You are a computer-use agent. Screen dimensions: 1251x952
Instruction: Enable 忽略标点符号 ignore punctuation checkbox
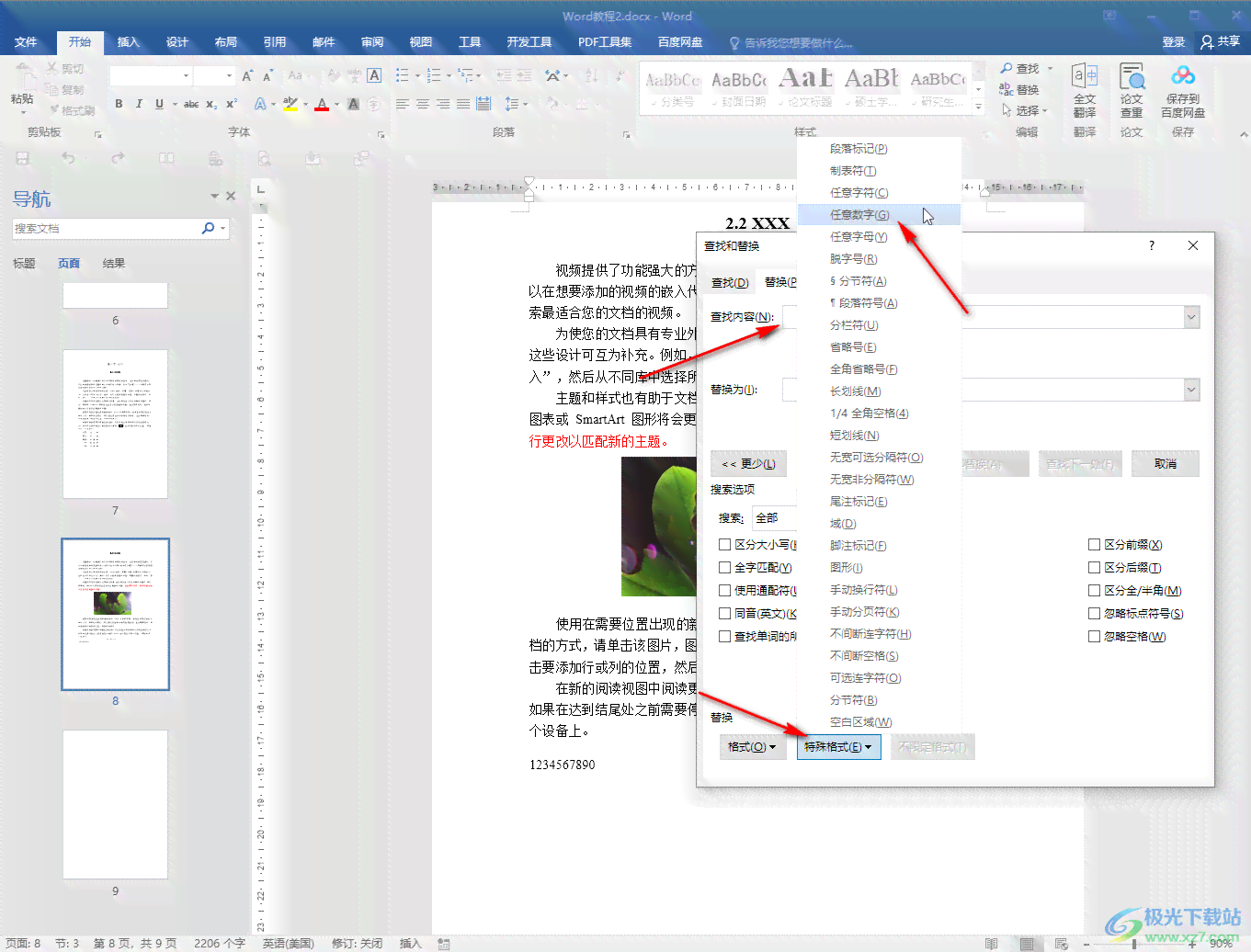click(1095, 614)
